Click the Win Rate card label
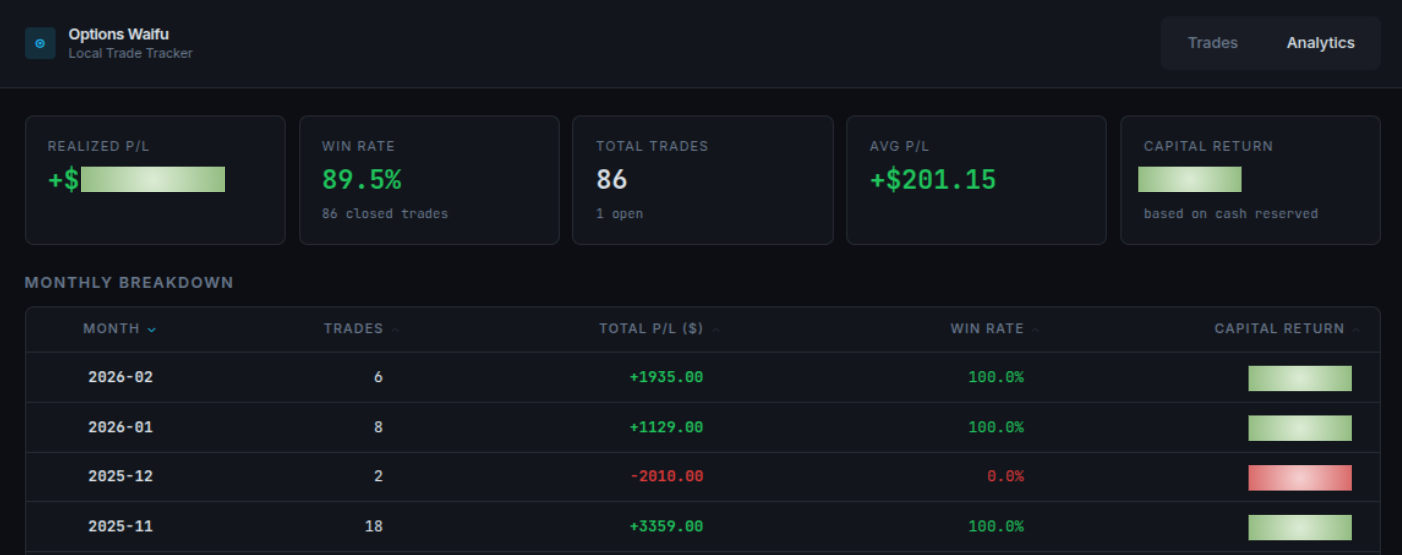The height and width of the screenshot is (555, 1402). [x=358, y=146]
